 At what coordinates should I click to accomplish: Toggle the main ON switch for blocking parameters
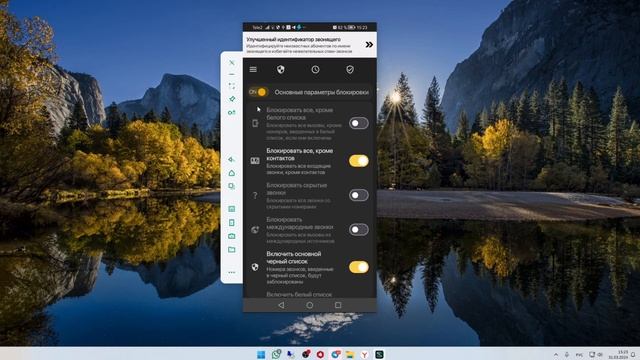pyautogui.click(x=258, y=92)
